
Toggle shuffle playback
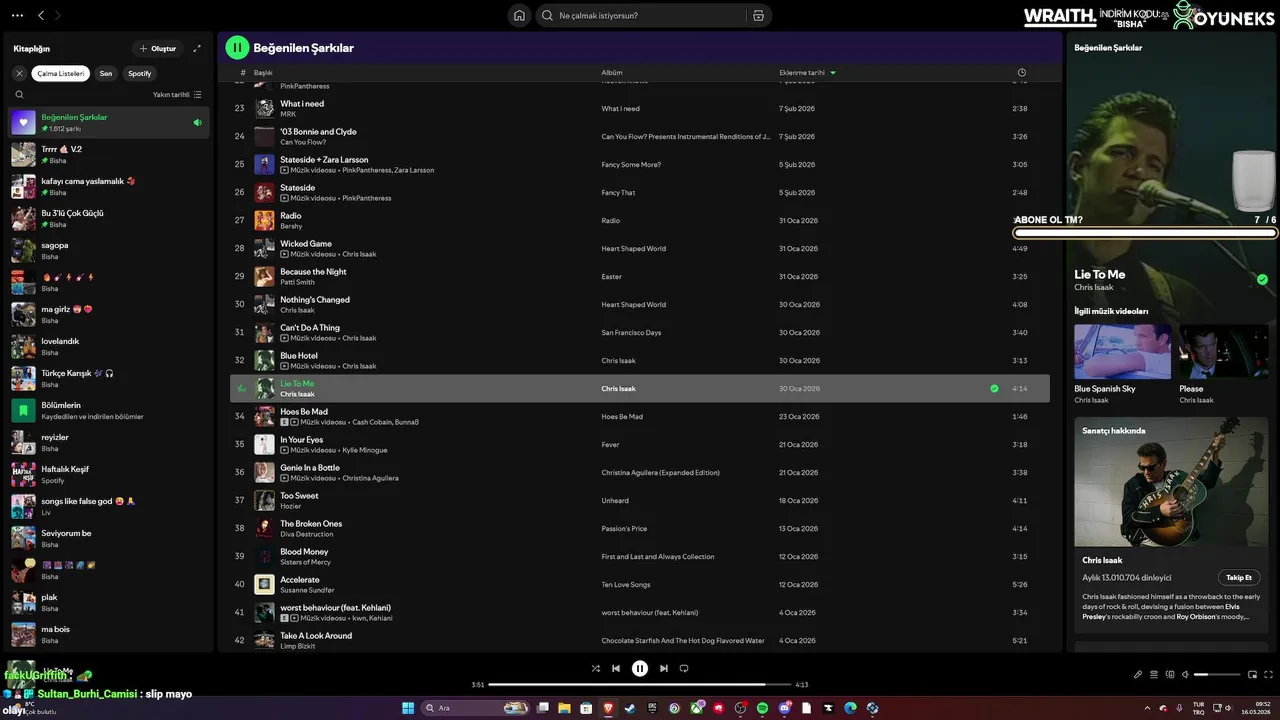[596, 668]
